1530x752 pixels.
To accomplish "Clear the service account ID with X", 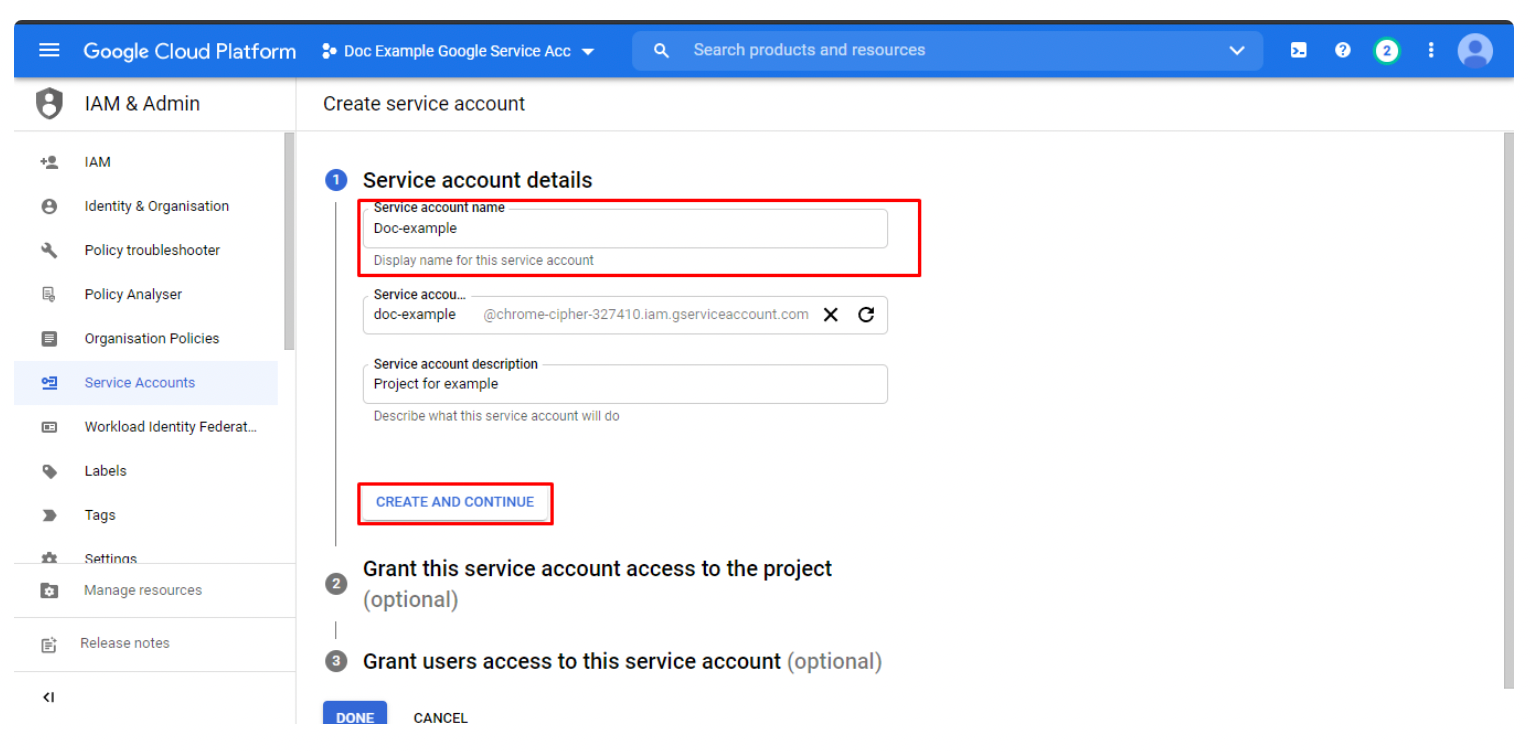I will [830, 314].
